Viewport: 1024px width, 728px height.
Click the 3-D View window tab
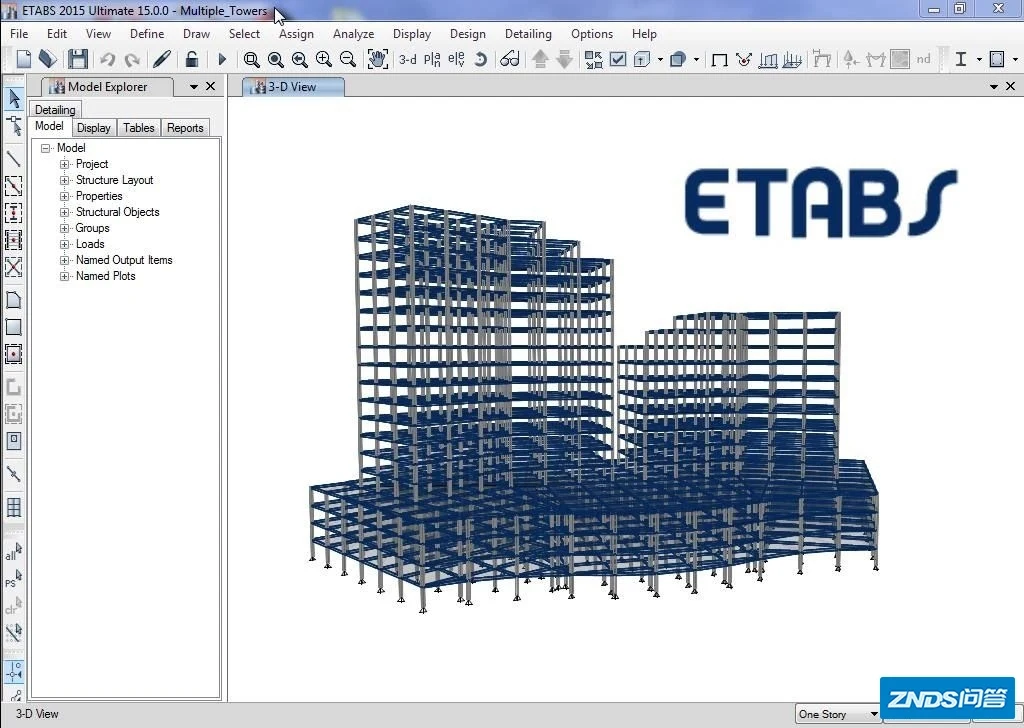(x=292, y=87)
